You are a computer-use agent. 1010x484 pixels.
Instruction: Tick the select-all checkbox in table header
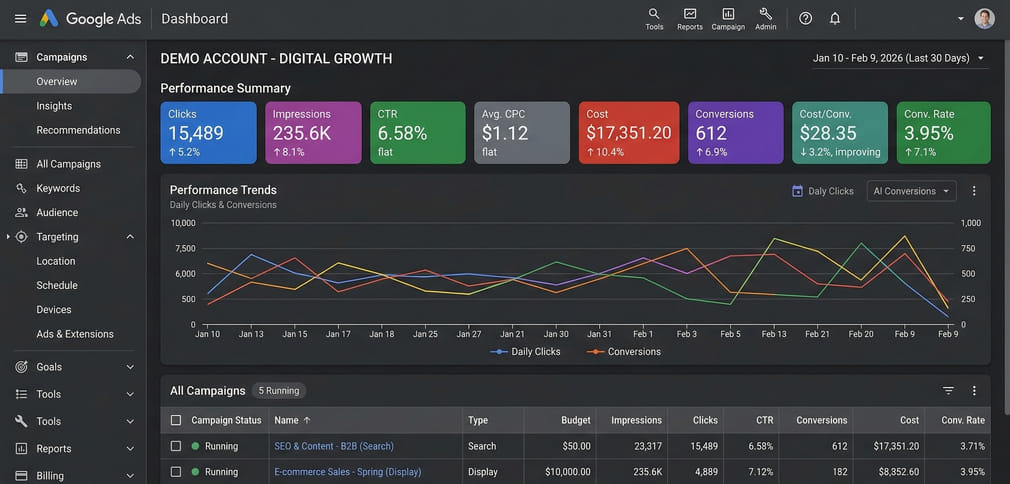tap(176, 421)
